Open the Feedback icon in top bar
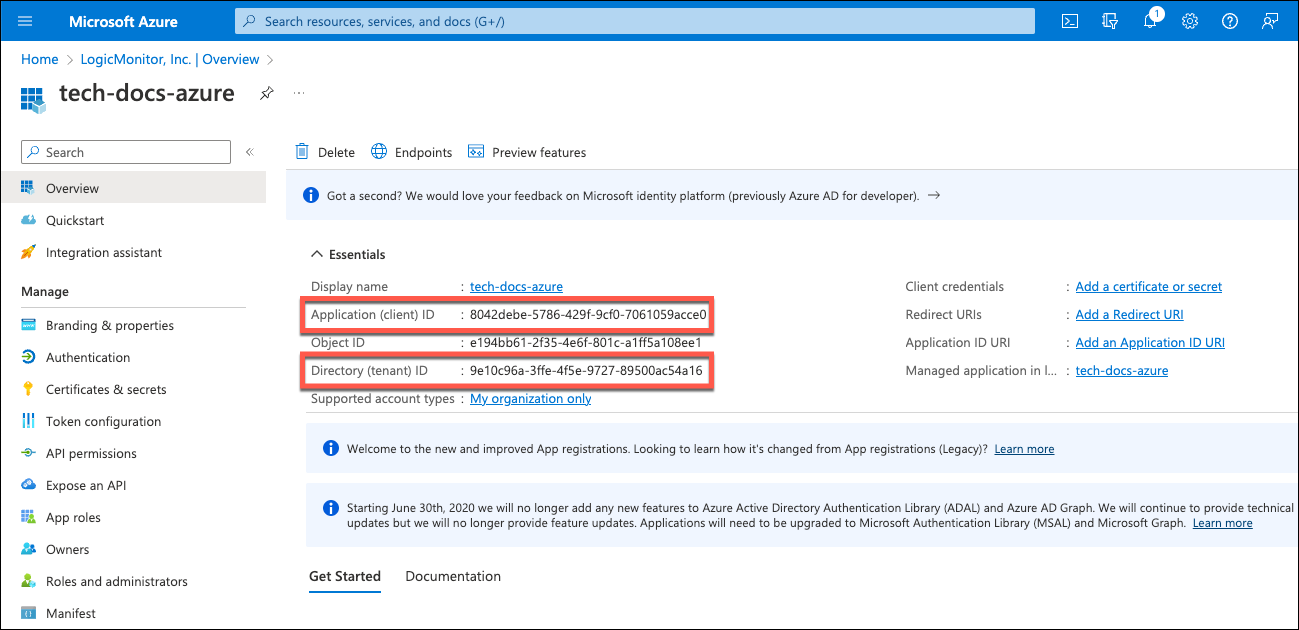 (x=1270, y=21)
